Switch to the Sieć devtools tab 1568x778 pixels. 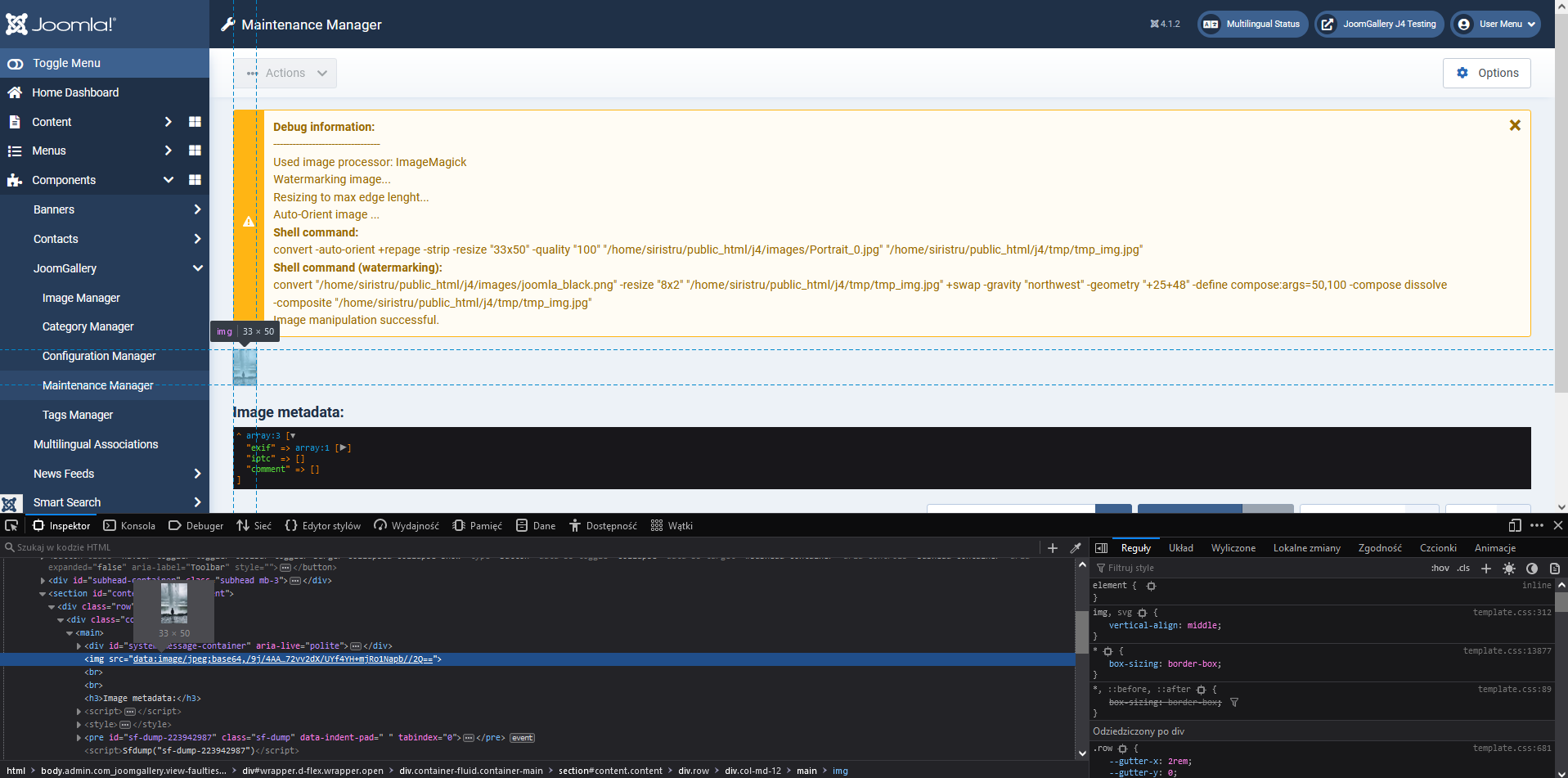(254, 526)
